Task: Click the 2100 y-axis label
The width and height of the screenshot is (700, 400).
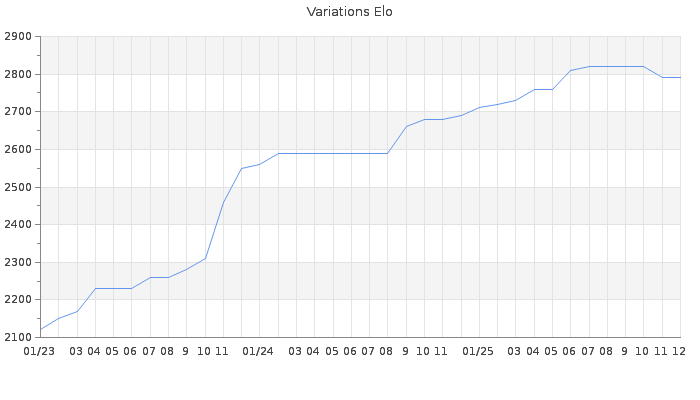Action: 20,337
